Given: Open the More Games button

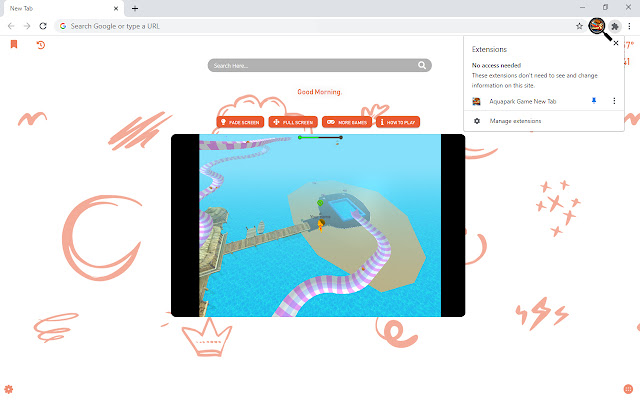Looking at the screenshot, I should point(347,122).
